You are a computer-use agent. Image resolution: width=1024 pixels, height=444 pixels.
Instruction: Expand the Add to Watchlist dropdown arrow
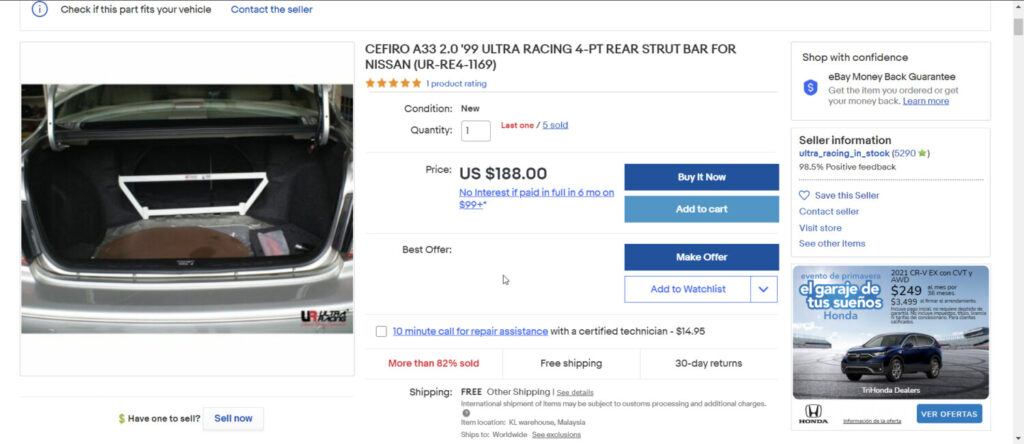click(x=764, y=289)
